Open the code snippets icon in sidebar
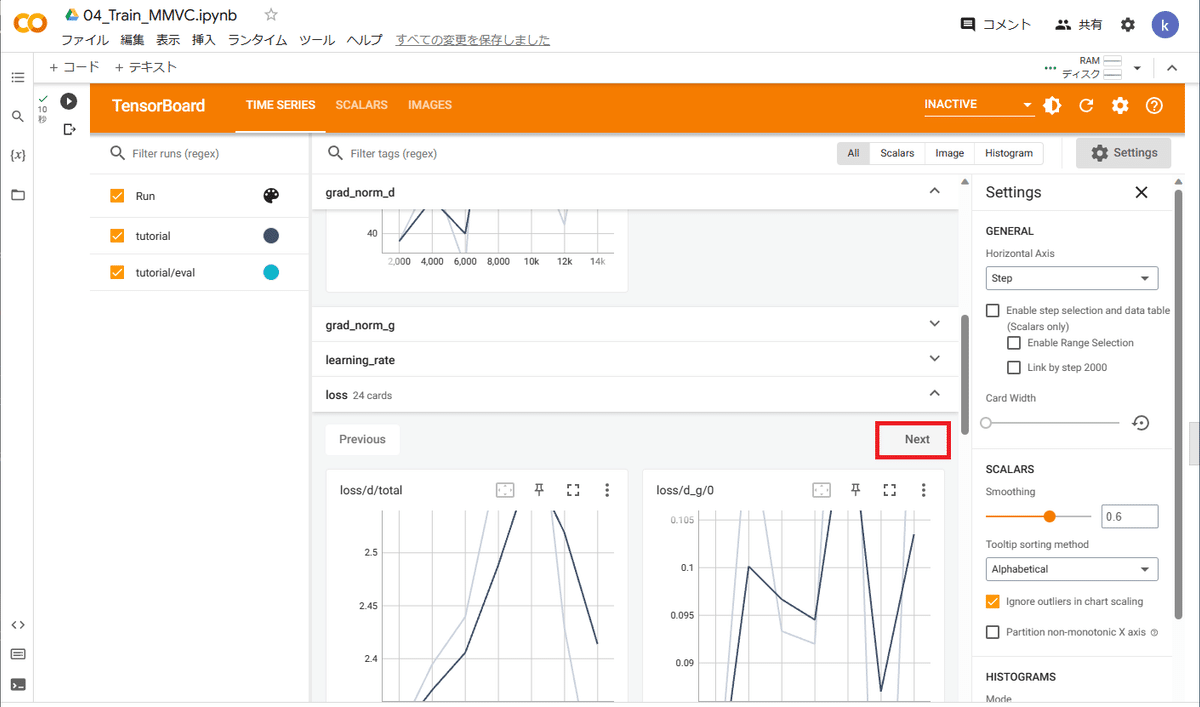The width and height of the screenshot is (1200, 707). (17, 625)
